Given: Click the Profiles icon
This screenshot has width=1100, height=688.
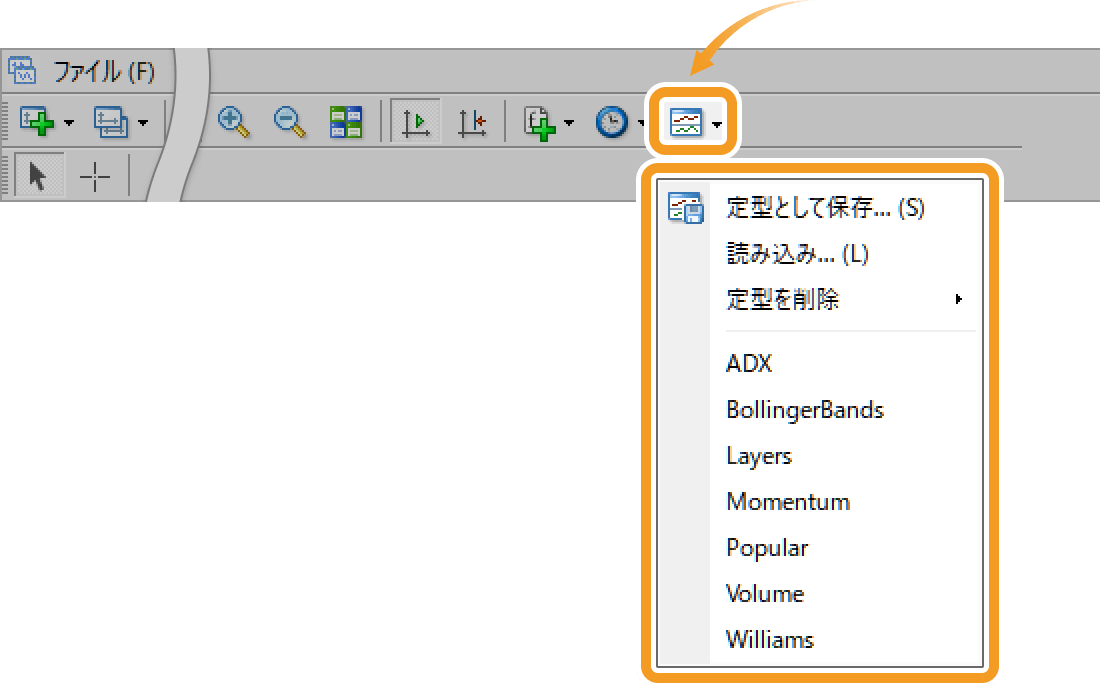Looking at the screenshot, I should (111, 122).
